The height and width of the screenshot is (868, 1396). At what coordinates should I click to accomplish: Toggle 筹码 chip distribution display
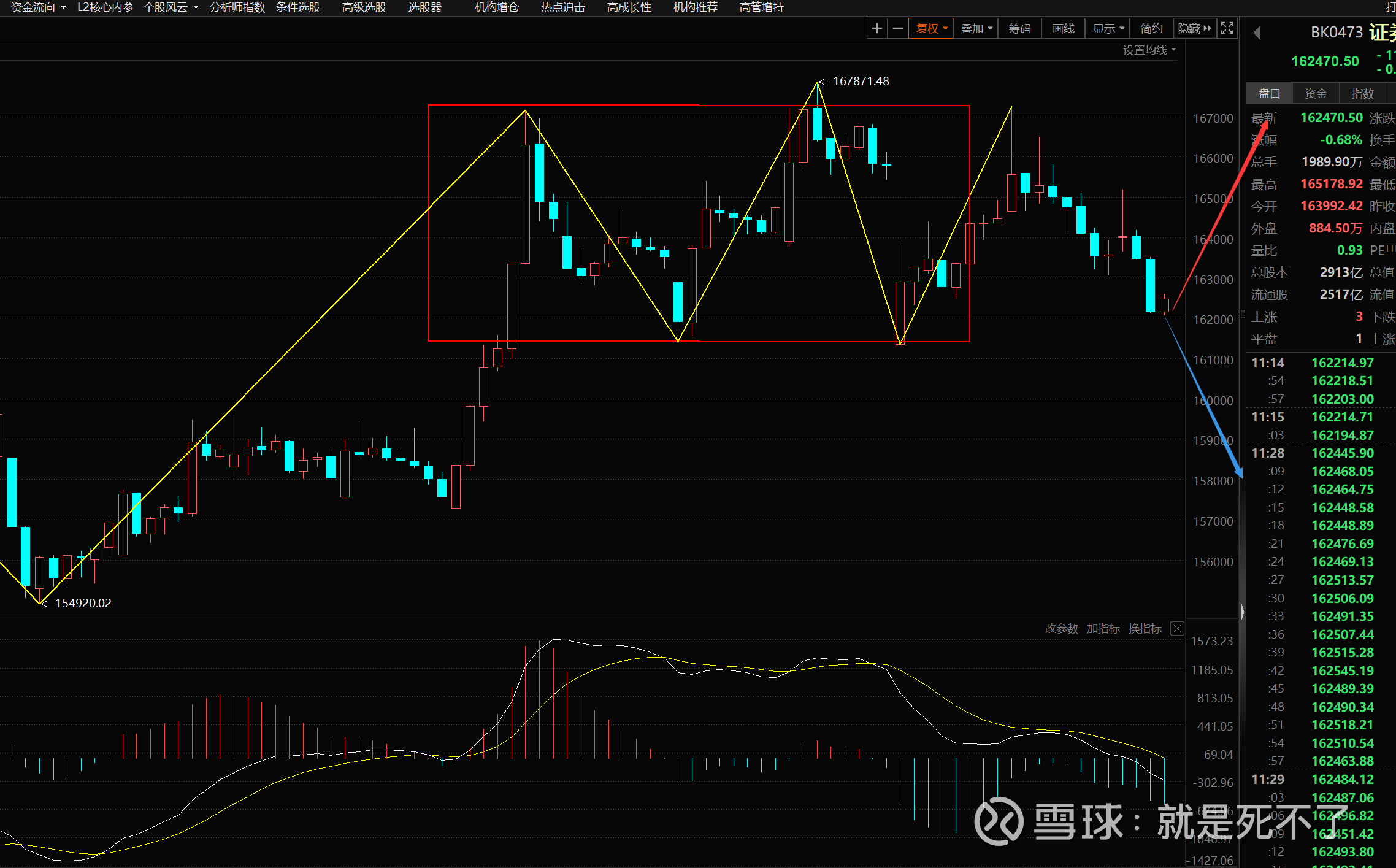(x=1019, y=28)
